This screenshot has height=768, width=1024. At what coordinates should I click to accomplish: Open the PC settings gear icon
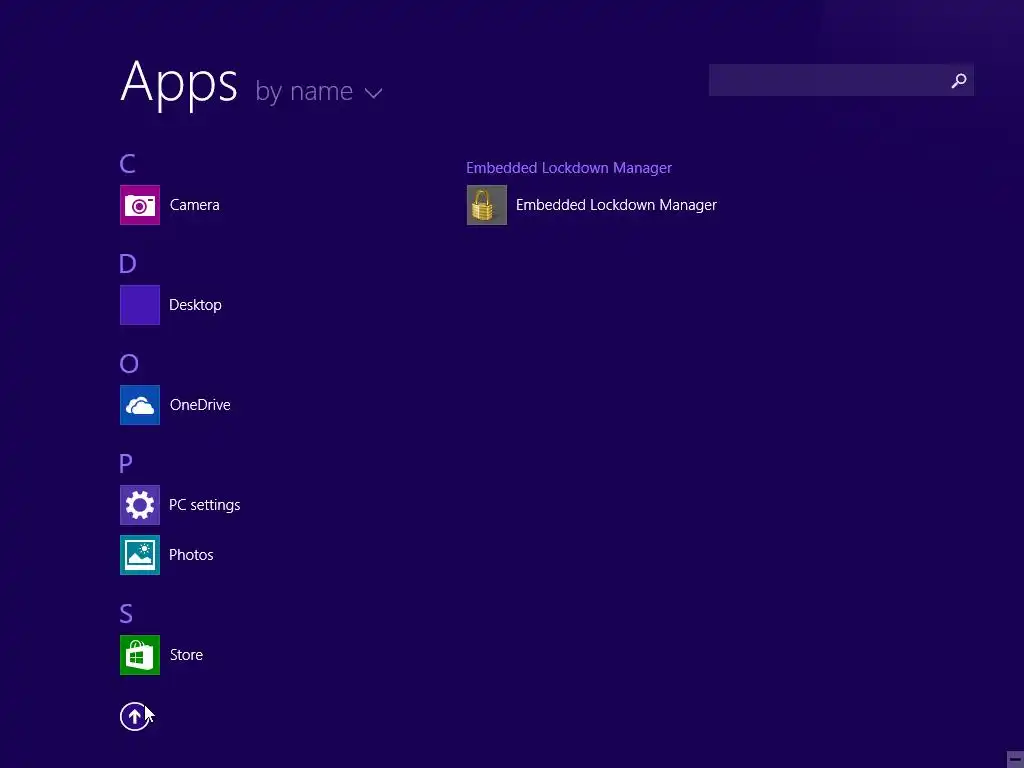[140, 505]
